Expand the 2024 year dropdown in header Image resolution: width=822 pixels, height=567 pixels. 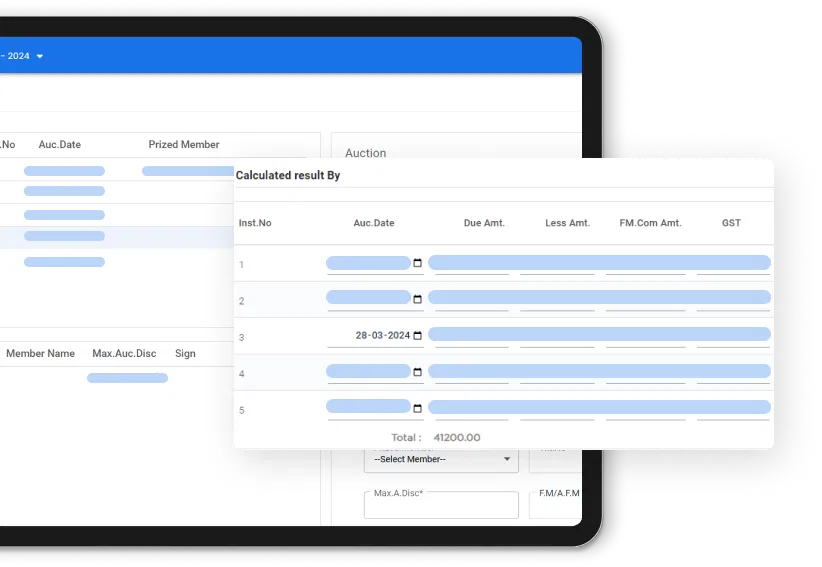pyautogui.click(x=40, y=56)
